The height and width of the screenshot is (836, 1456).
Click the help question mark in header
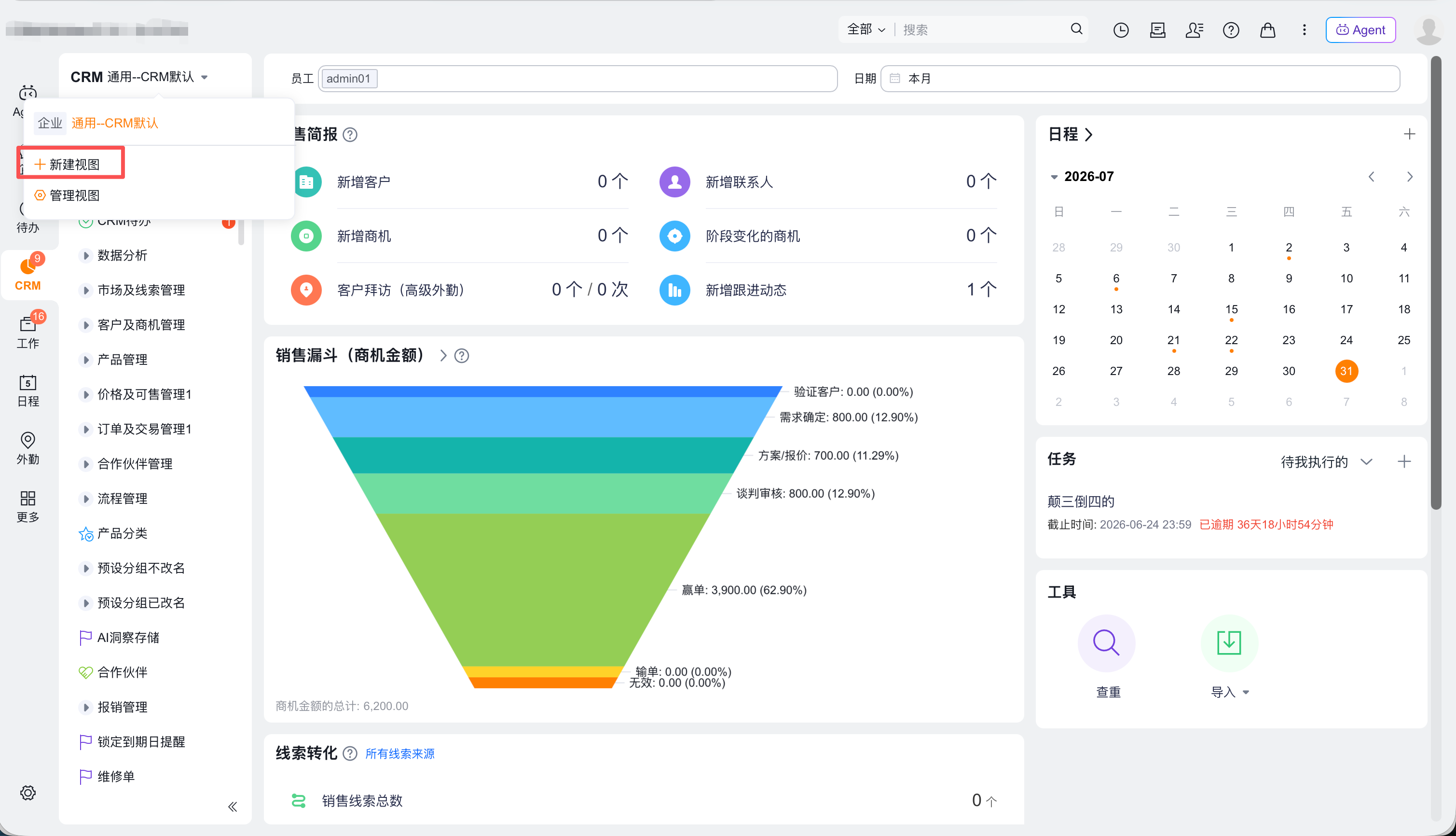coord(1231,30)
